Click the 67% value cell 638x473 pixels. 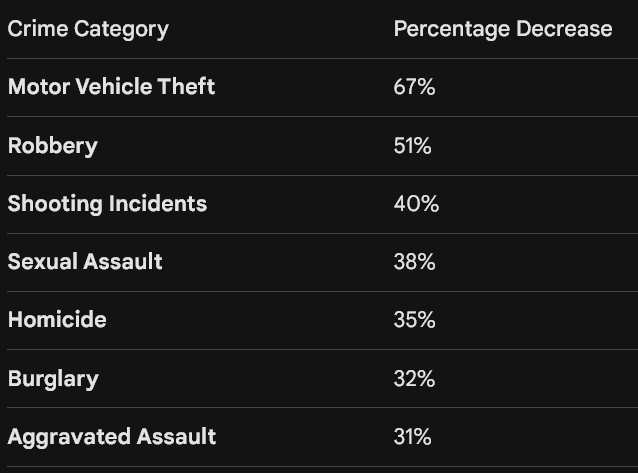tap(414, 87)
